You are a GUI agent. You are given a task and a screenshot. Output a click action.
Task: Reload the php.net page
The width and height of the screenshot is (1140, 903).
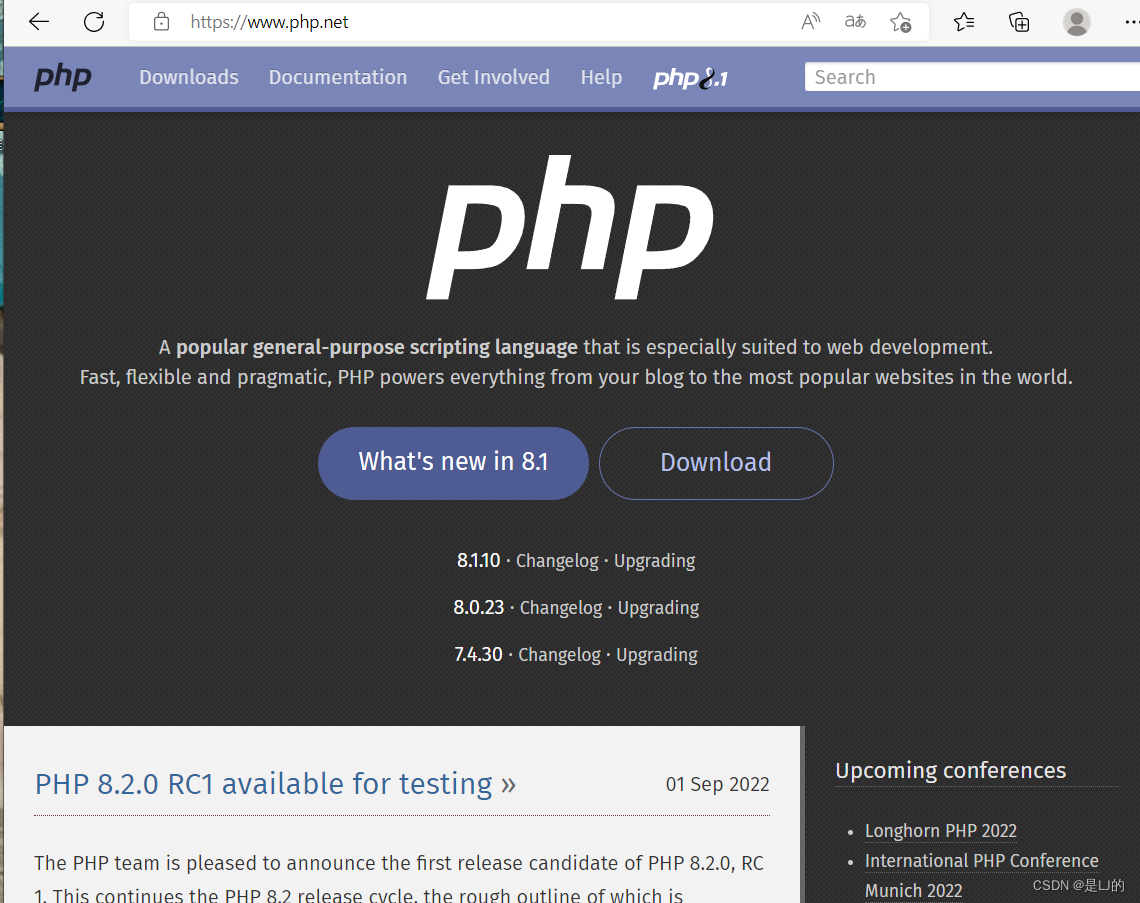pos(94,21)
